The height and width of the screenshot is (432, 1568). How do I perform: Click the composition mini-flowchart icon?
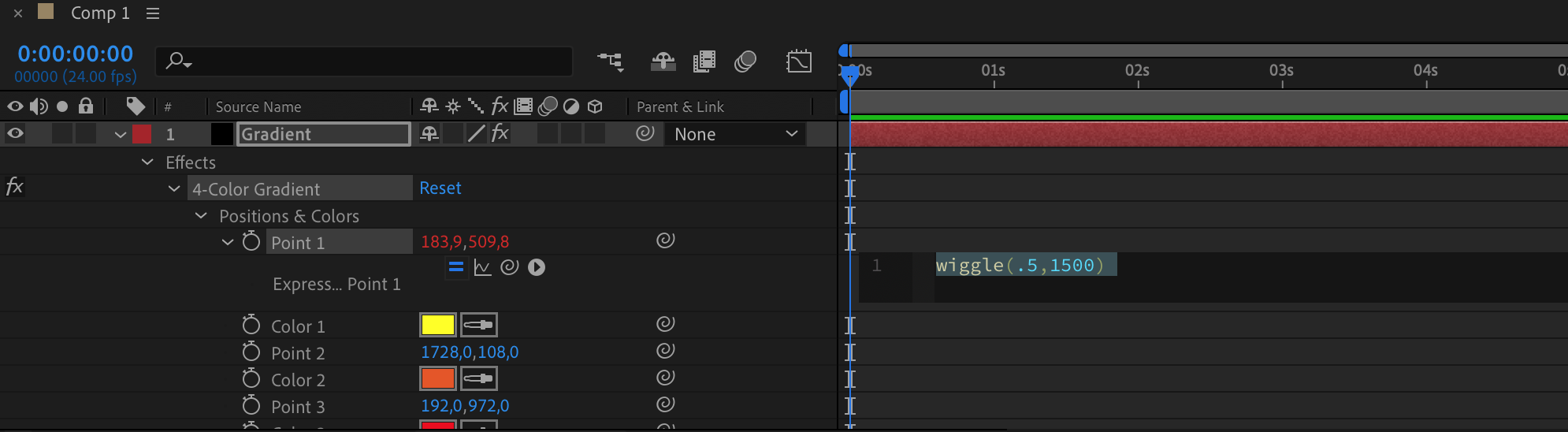pos(611,61)
